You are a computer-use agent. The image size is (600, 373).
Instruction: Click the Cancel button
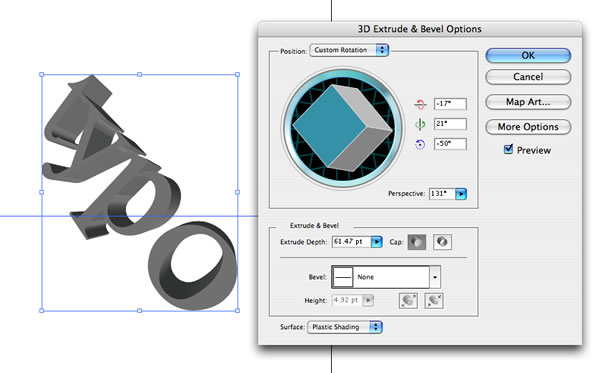[x=528, y=77]
